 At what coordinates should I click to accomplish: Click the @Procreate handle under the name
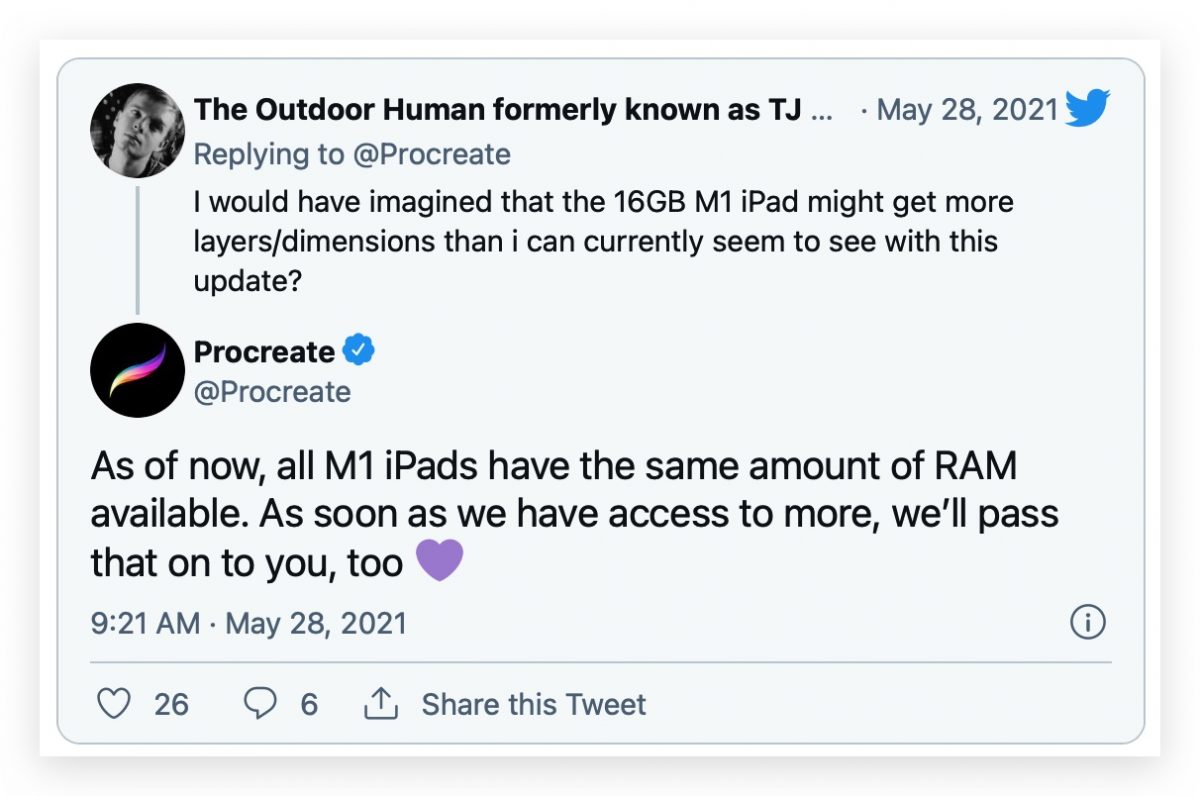tap(272, 391)
